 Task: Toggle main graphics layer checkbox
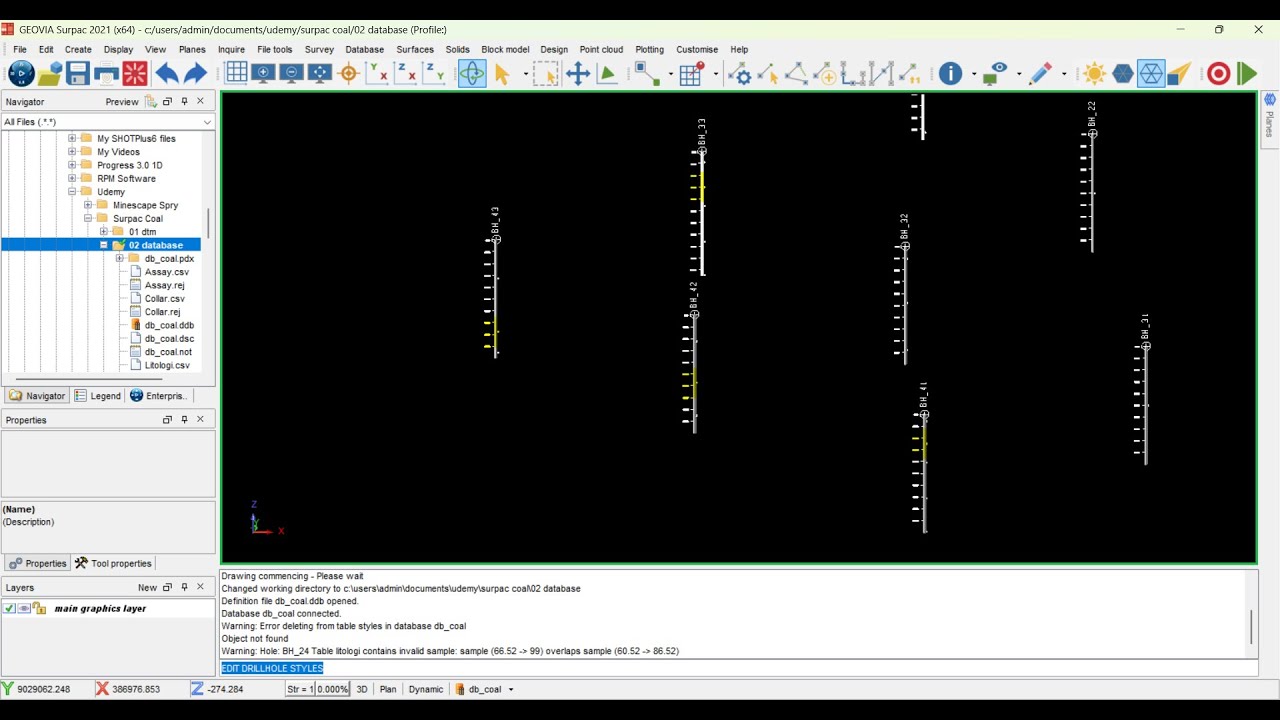click(x=9, y=608)
